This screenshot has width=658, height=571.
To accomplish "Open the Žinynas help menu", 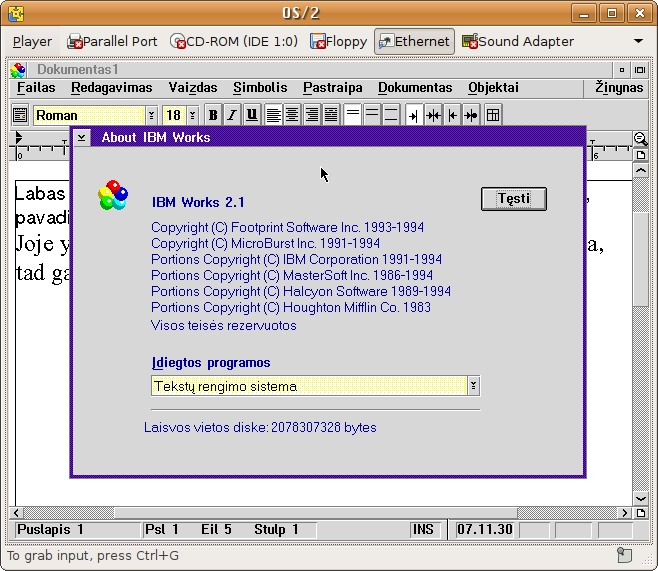I will click(x=619, y=87).
